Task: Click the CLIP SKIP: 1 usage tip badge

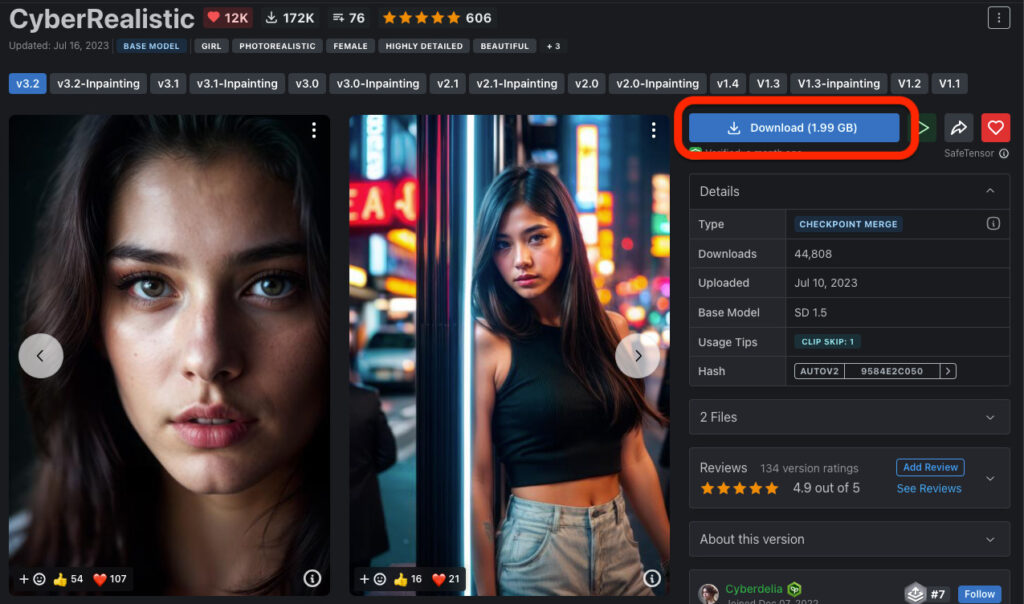Action: pos(827,342)
